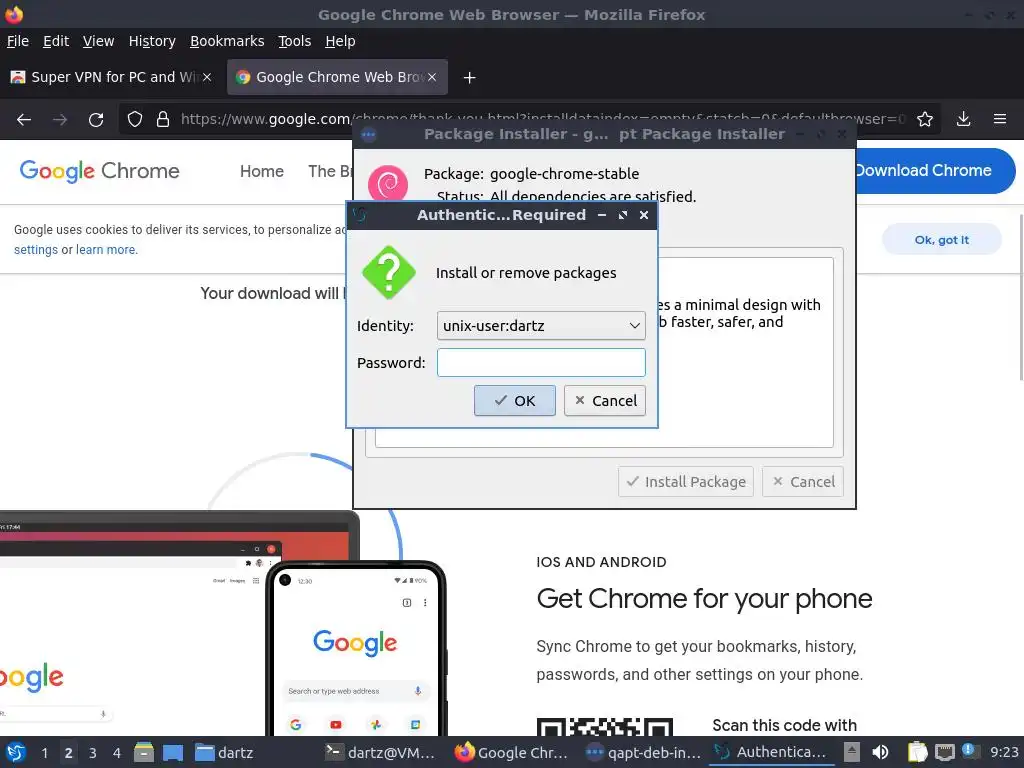The height and width of the screenshot is (768, 1024).
Task: Click Firefox back arrow button
Action: click(x=24, y=120)
